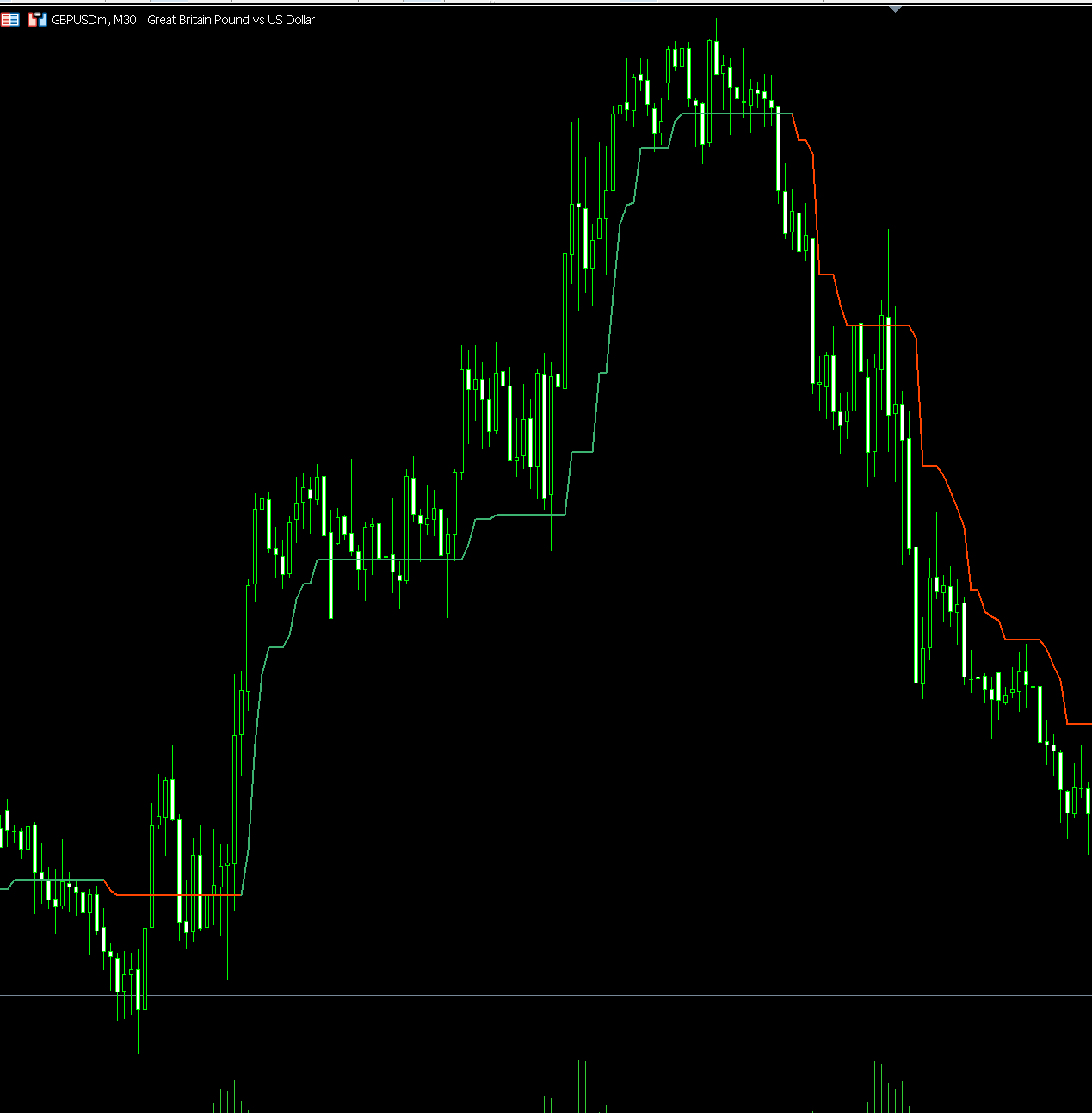
Task: Click the last candle at the chart's right edge
Action: 1089,801
